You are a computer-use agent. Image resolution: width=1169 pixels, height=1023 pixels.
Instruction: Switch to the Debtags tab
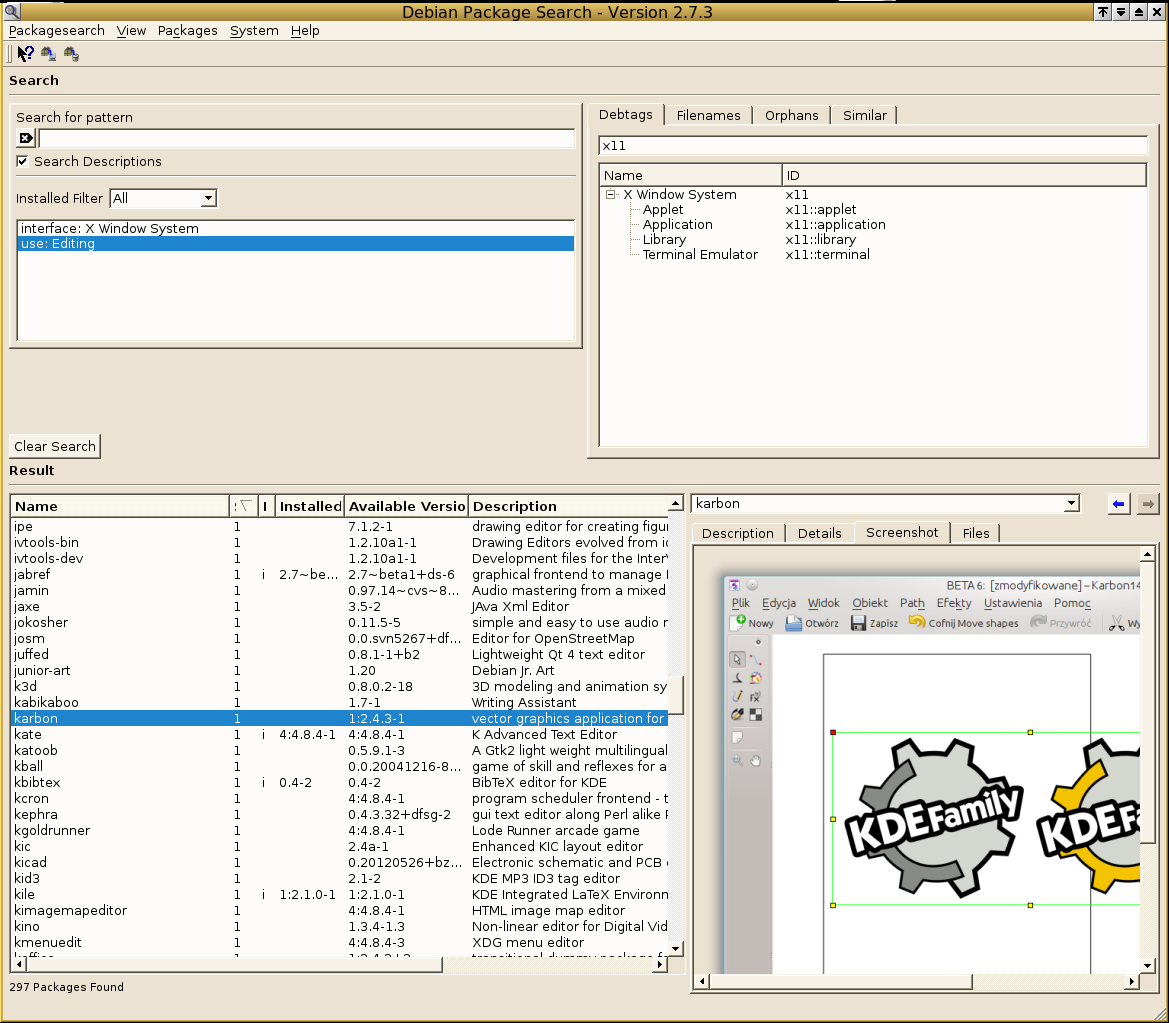(626, 114)
